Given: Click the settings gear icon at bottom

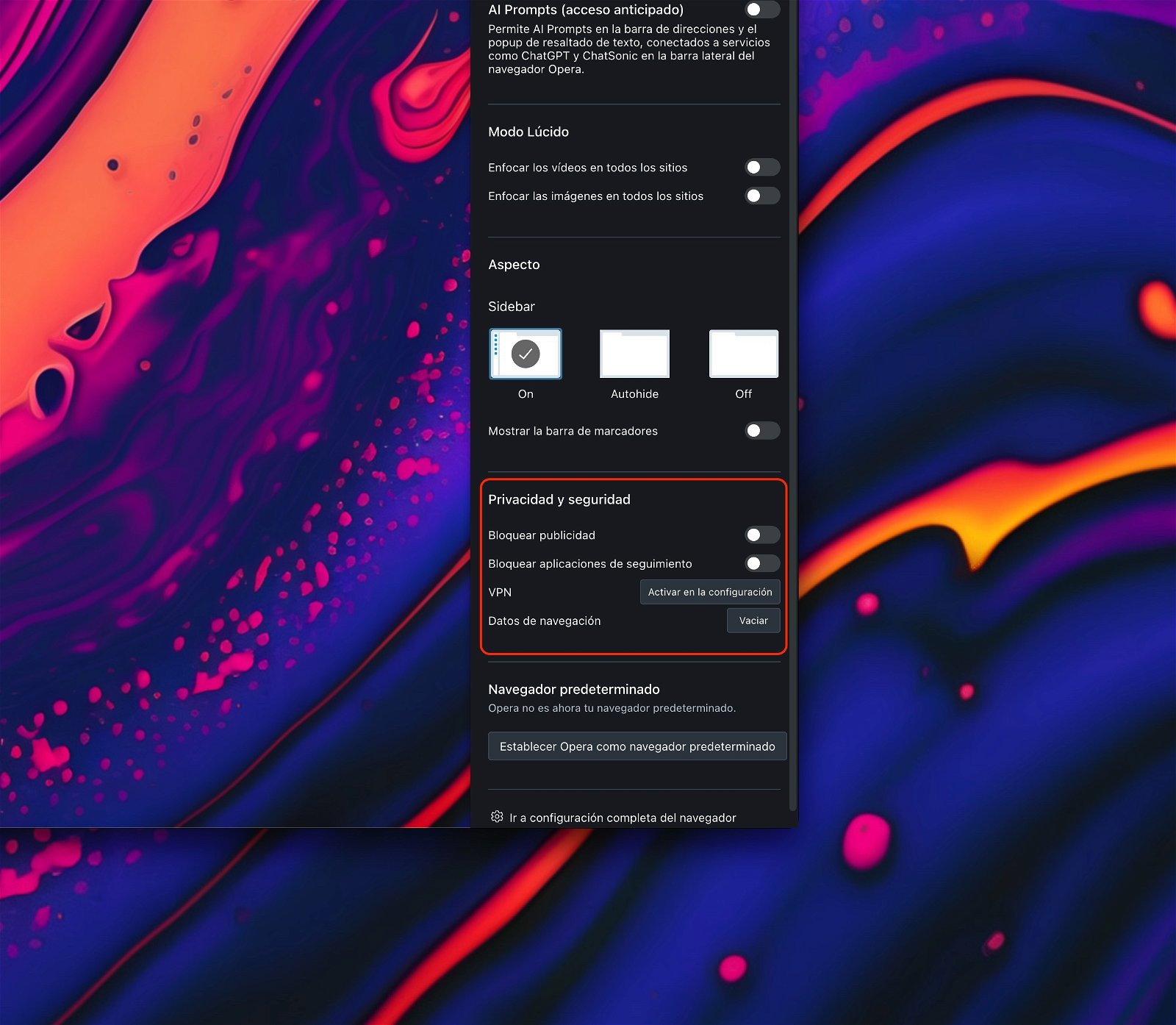Looking at the screenshot, I should (497, 817).
